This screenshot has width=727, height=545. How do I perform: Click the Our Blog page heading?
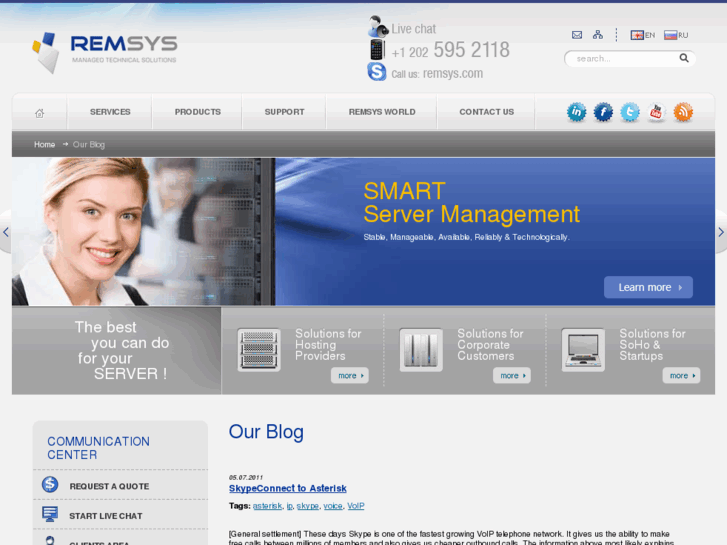(x=266, y=432)
